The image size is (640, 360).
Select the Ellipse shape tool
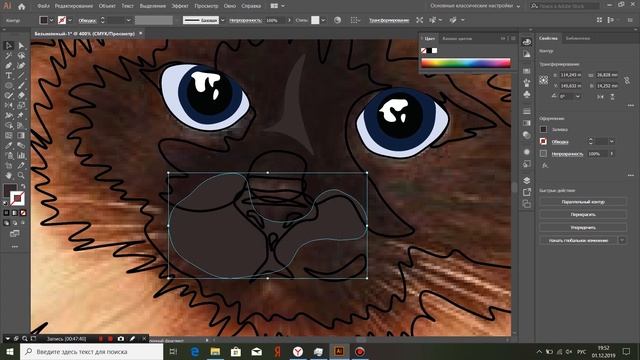(x=9, y=85)
